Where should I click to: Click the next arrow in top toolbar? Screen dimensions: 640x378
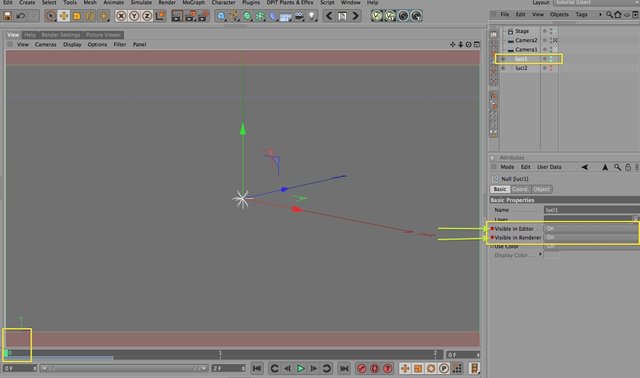[x=356, y=16]
